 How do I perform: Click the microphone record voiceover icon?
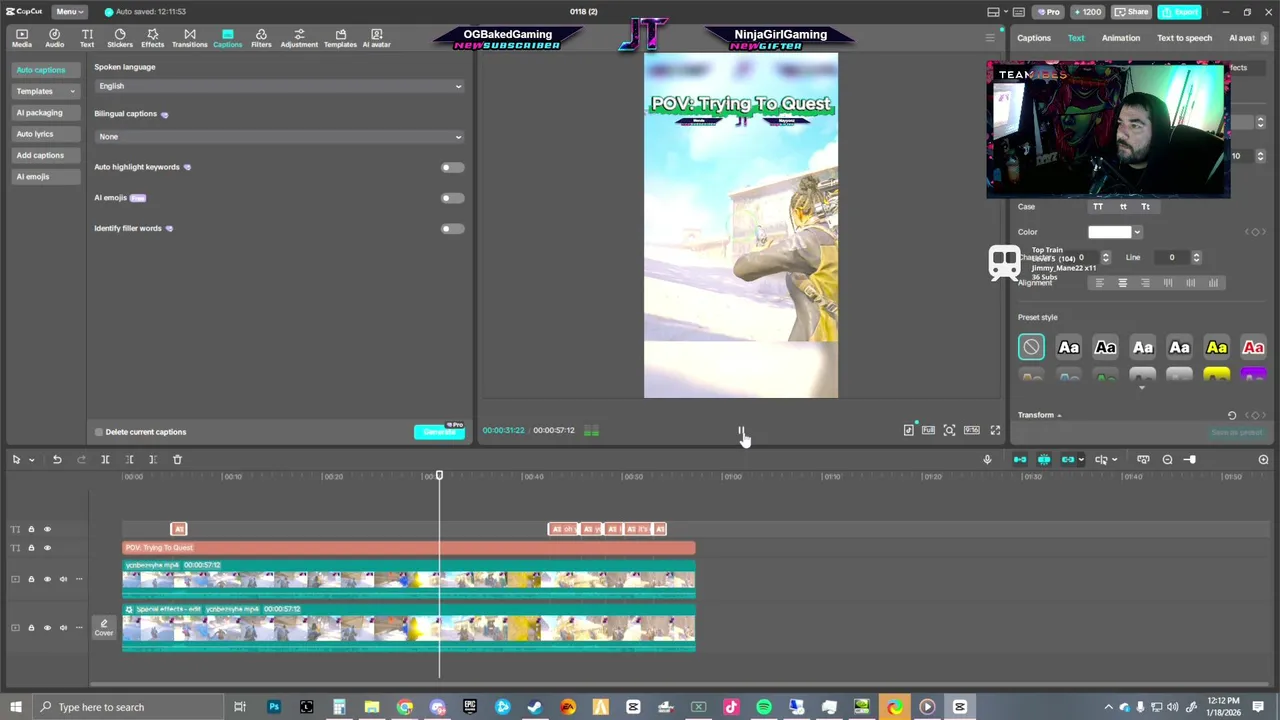[987, 459]
